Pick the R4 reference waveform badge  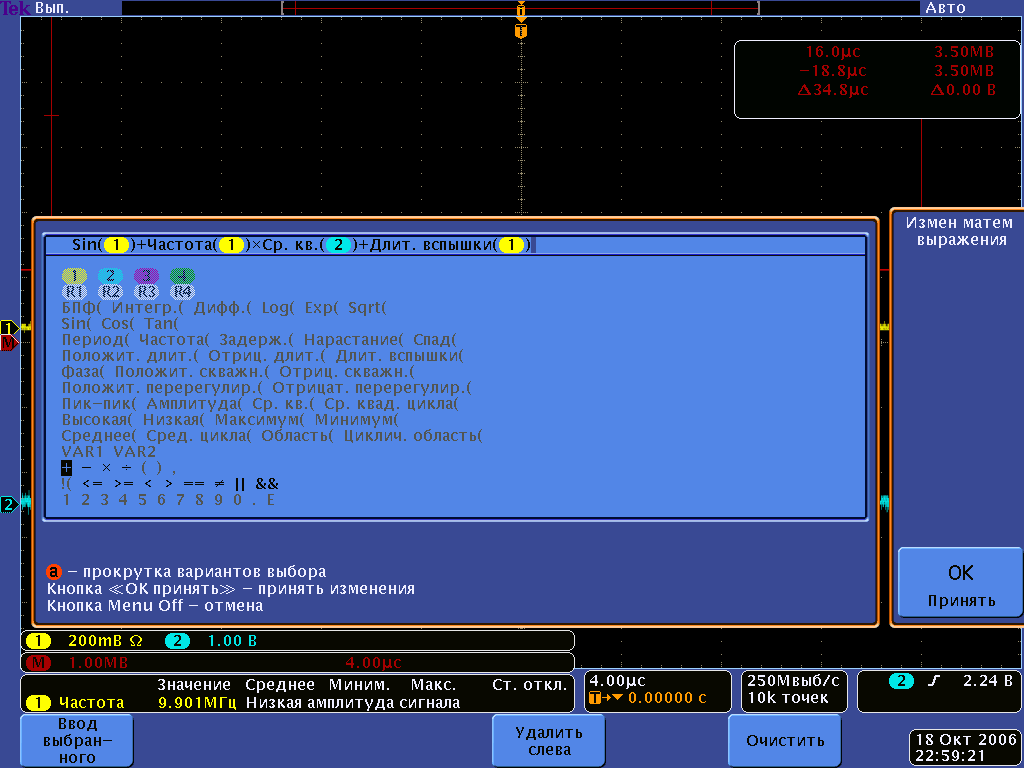point(182,292)
